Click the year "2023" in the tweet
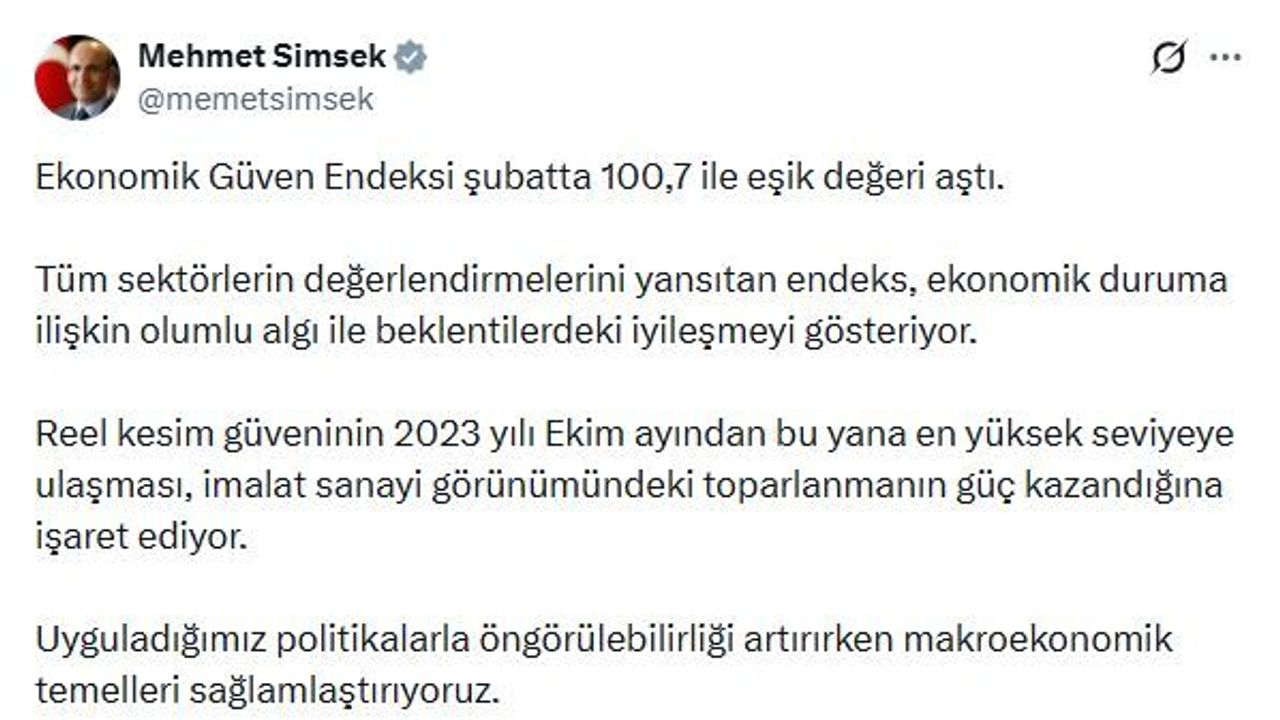 click(433, 435)
